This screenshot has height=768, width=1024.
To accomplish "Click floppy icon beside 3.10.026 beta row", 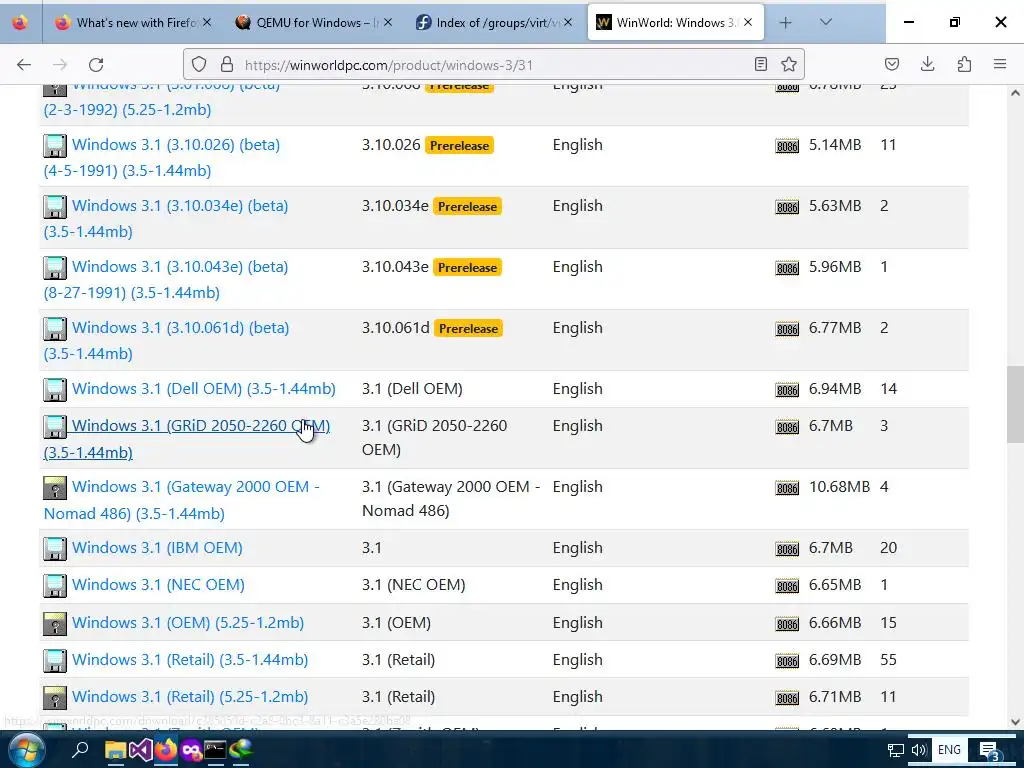I will pos(55,146).
